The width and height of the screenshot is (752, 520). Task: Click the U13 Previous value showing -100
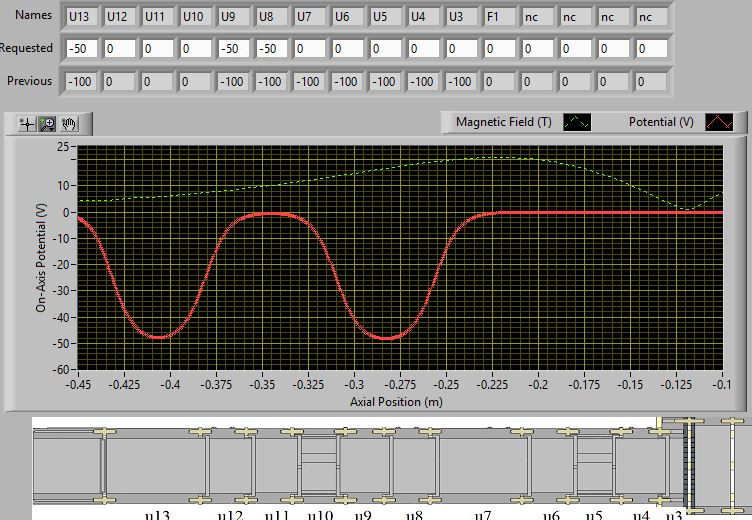coord(82,82)
